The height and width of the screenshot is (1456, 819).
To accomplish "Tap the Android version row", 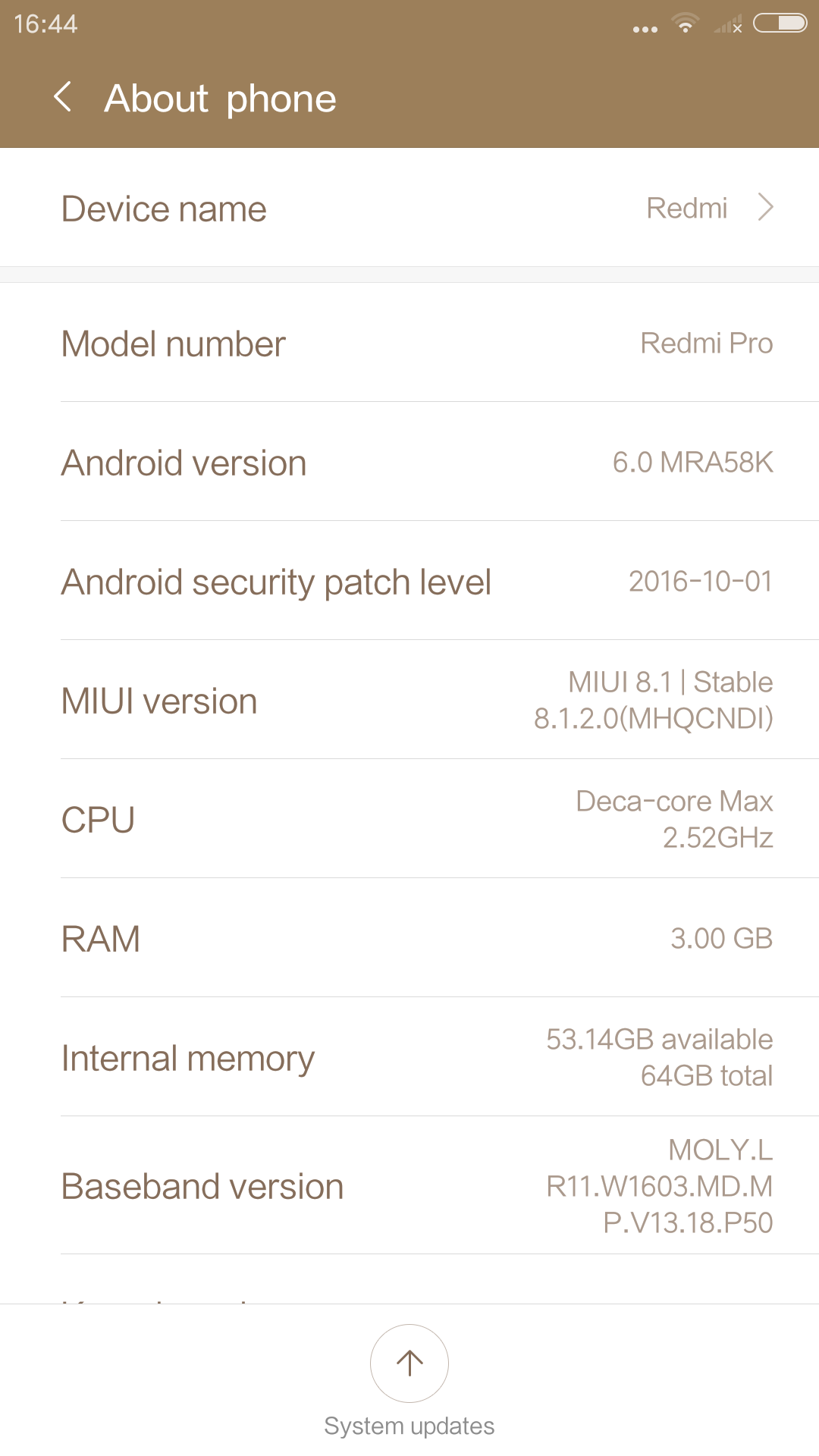I will click(x=409, y=463).
